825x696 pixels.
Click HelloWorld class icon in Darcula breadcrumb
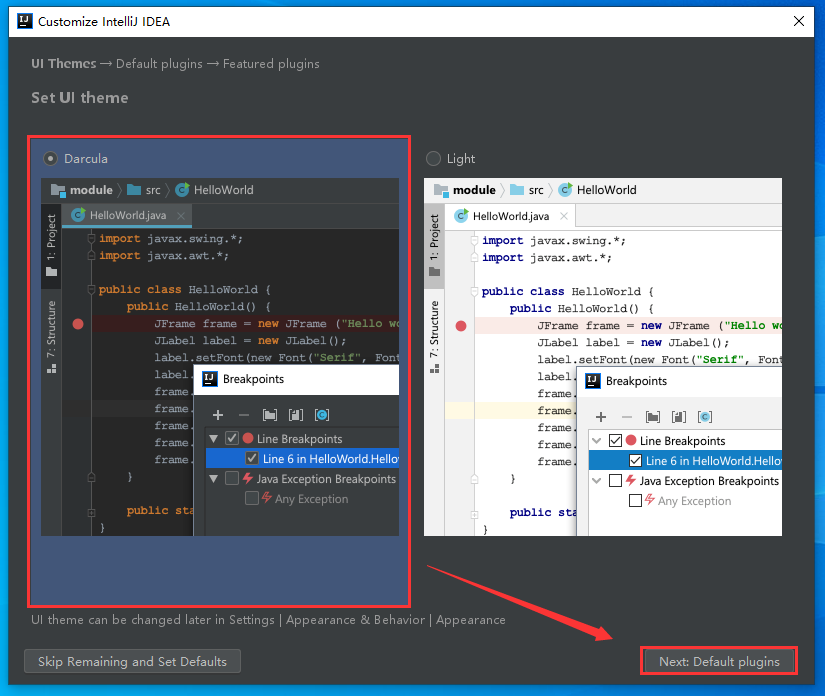[x=183, y=189]
